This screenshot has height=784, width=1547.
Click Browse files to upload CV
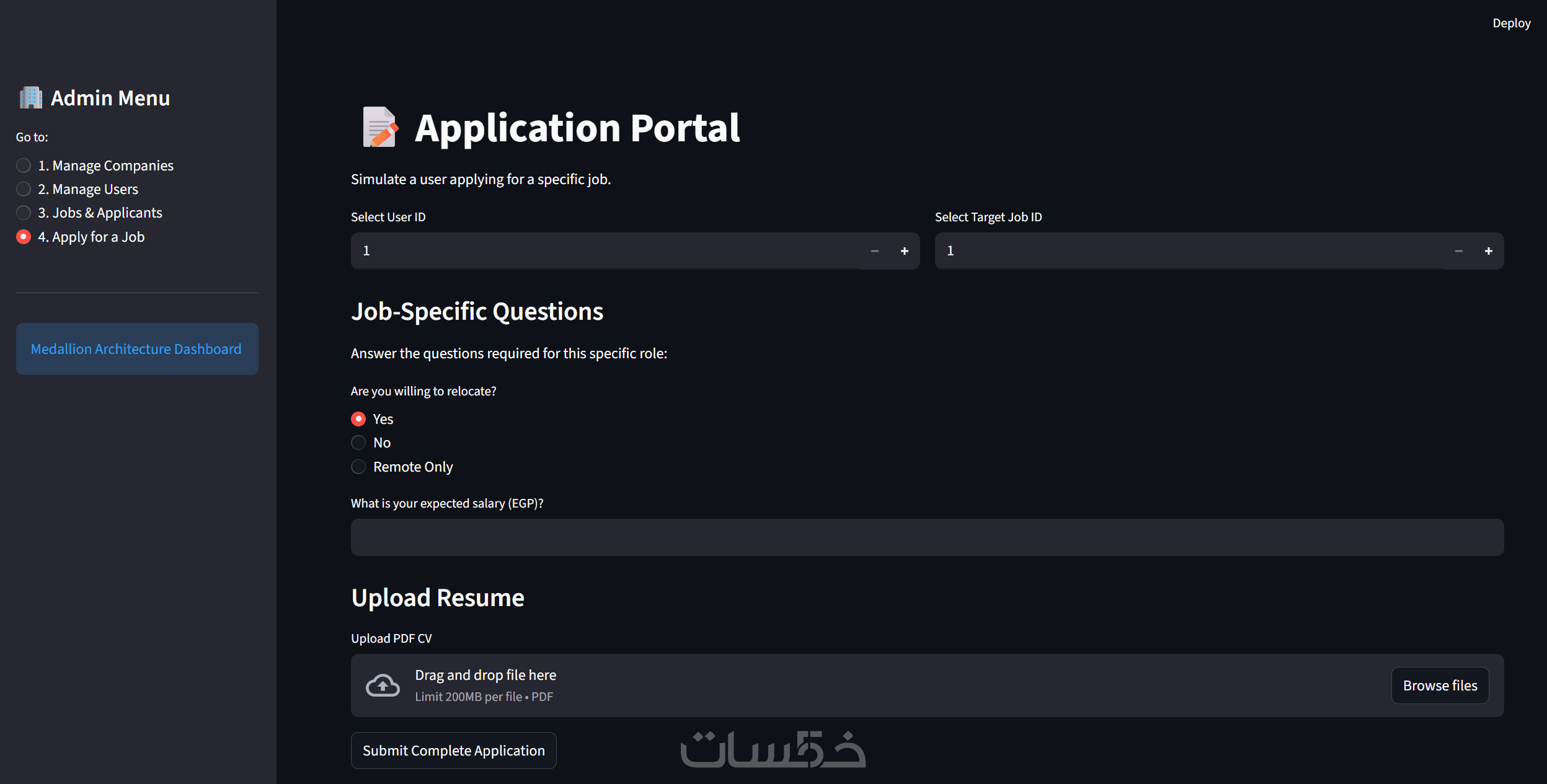1440,685
